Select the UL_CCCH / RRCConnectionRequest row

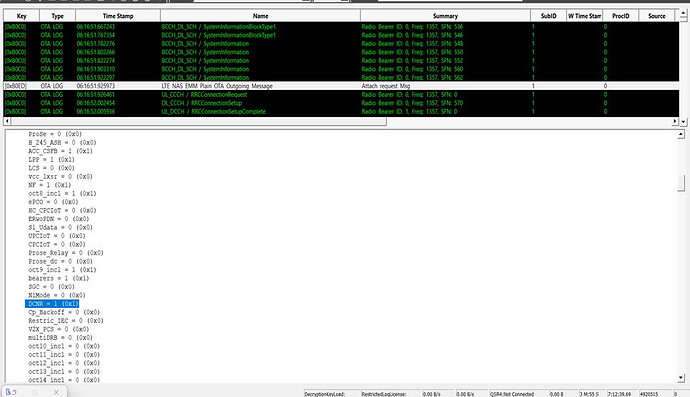pyautogui.click(x=341, y=95)
